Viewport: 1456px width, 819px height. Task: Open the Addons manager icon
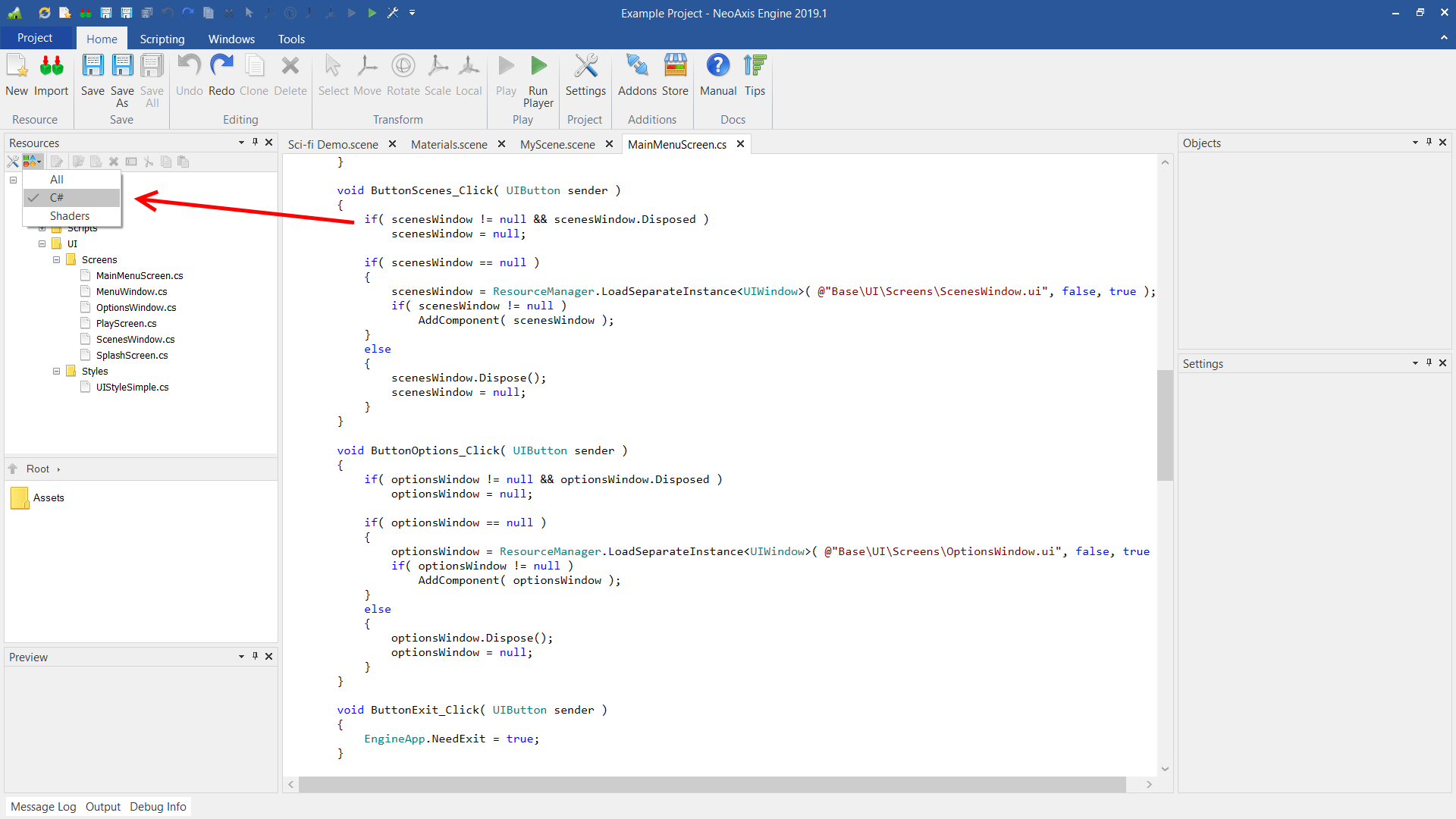pos(637,67)
